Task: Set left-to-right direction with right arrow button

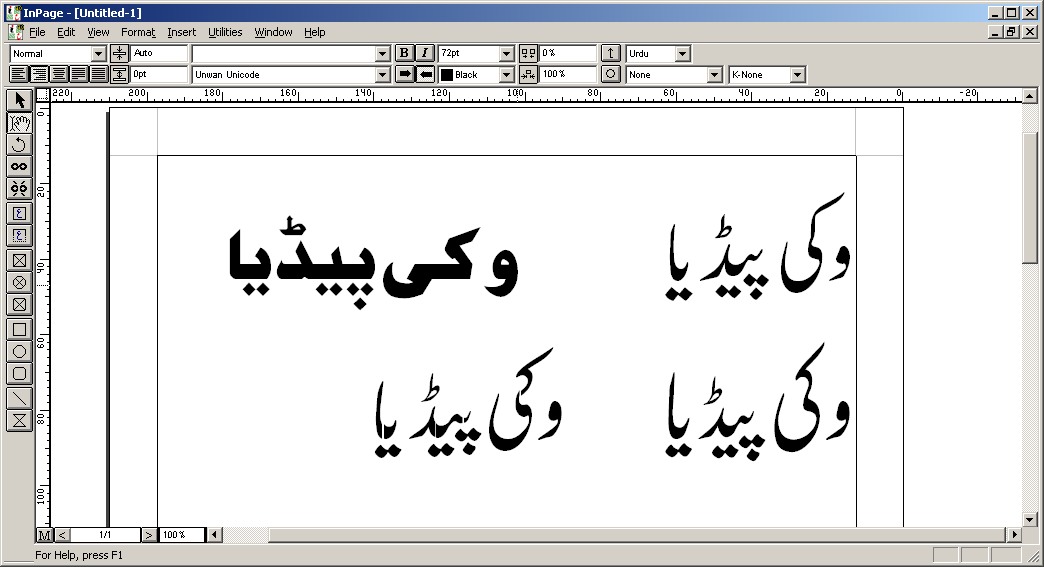Action: coord(404,75)
